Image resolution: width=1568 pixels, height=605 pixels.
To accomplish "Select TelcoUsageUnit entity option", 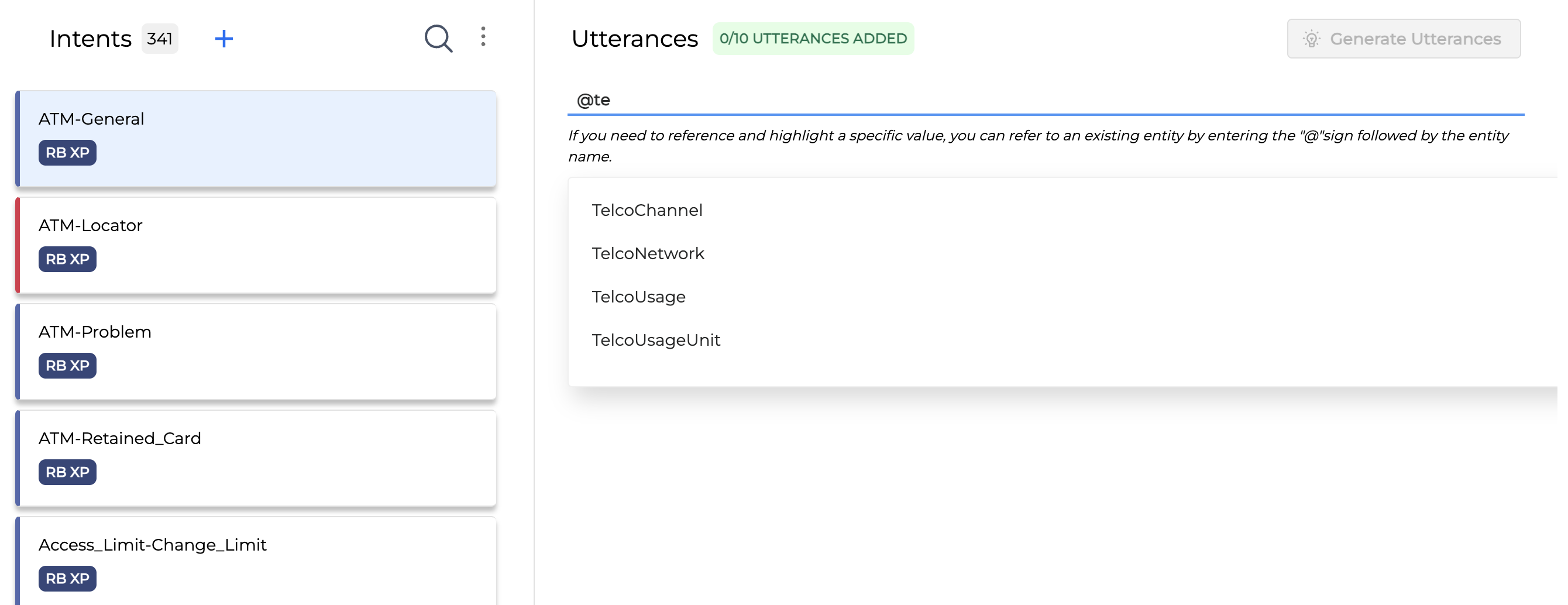I will coord(655,340).
